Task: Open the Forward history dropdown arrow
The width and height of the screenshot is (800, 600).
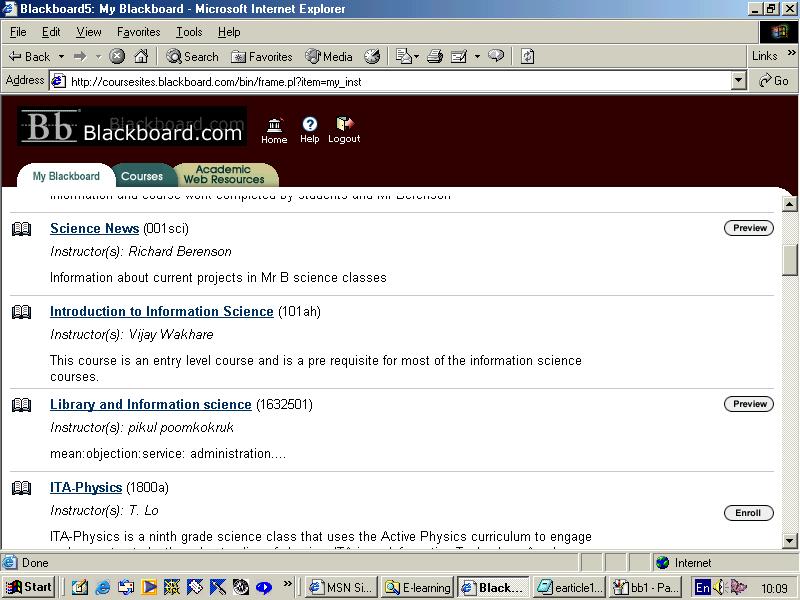Action: [98, 56]
